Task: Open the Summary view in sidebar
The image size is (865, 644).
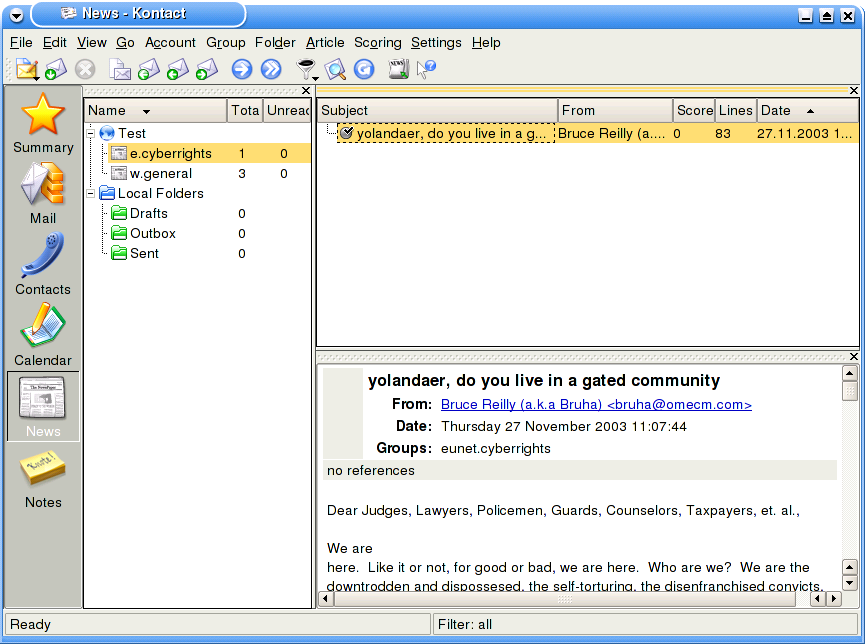Action: tap(43, 123)
